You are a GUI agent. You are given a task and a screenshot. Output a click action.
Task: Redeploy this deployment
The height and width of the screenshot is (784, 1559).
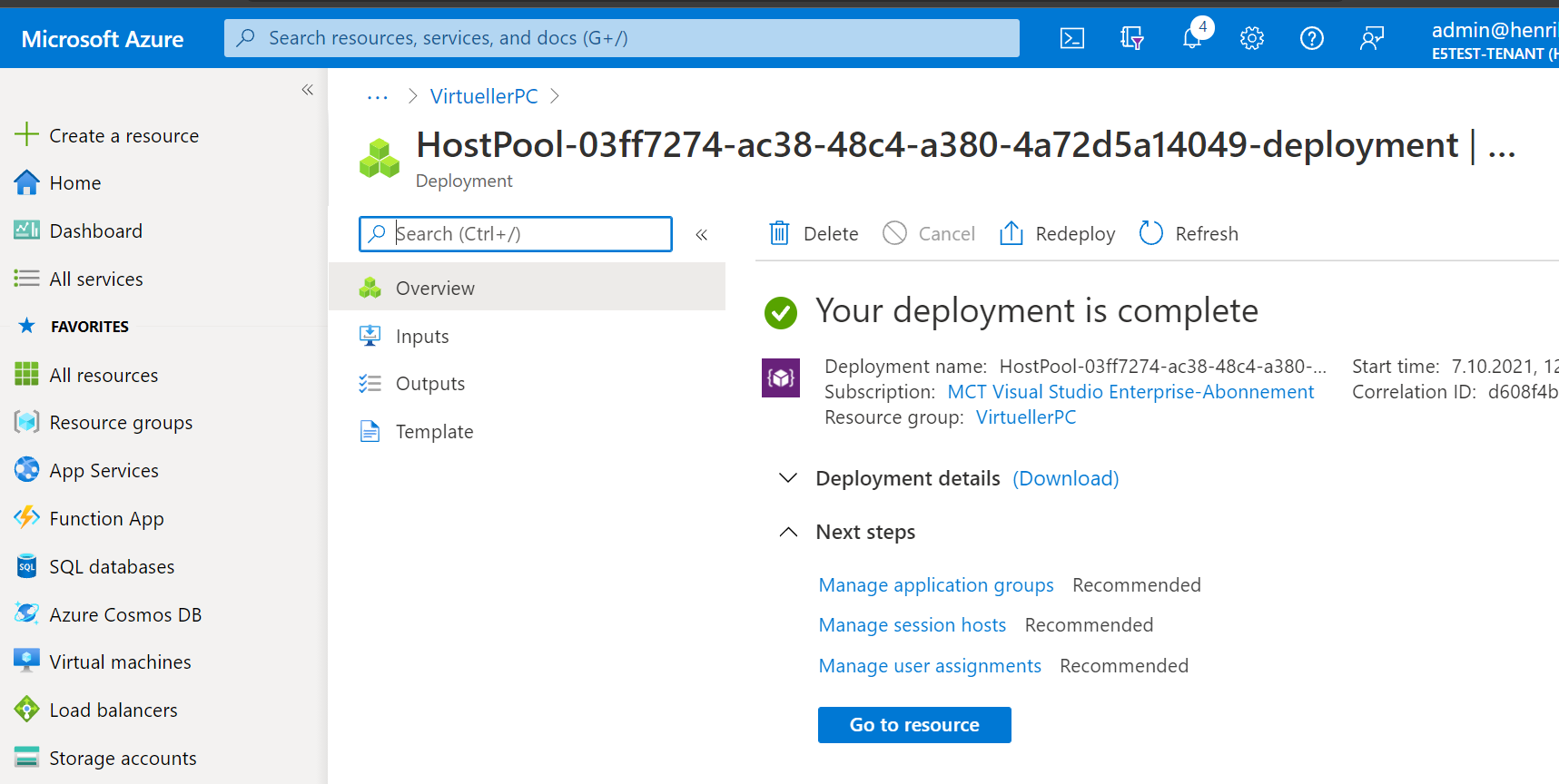point(1058,234)
